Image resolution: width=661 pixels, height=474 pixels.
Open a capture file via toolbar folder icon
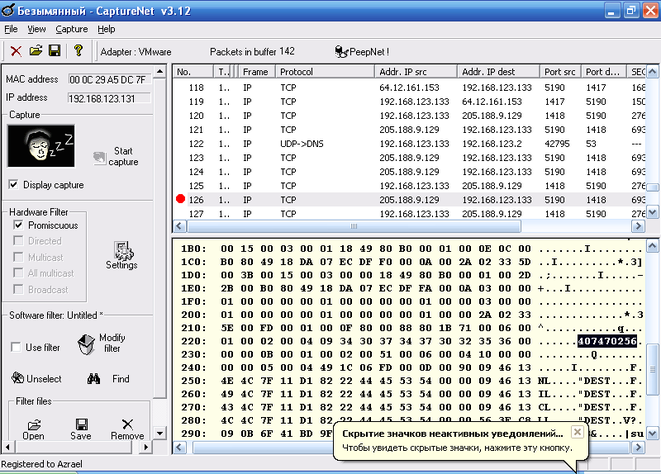(36, 51)
